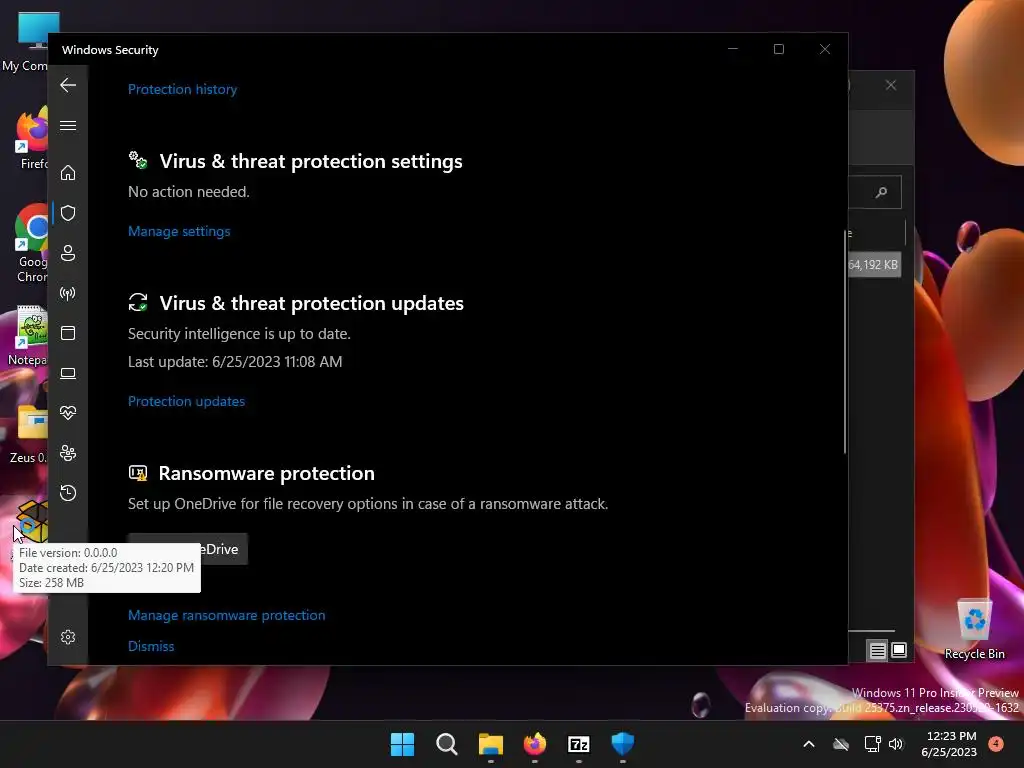1024x768 pixels.
Task: Open File Explorer from taskbar
Action: coord(490,744)
